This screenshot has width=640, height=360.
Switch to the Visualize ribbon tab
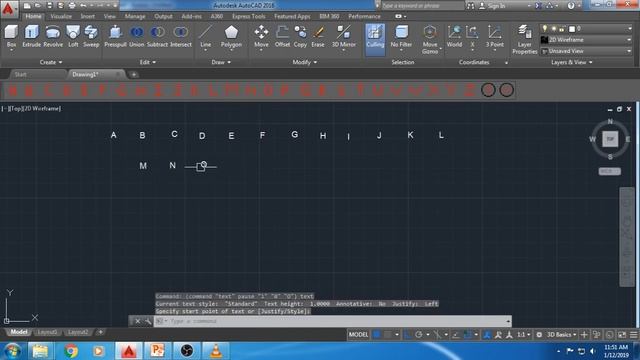click(61, 16)
